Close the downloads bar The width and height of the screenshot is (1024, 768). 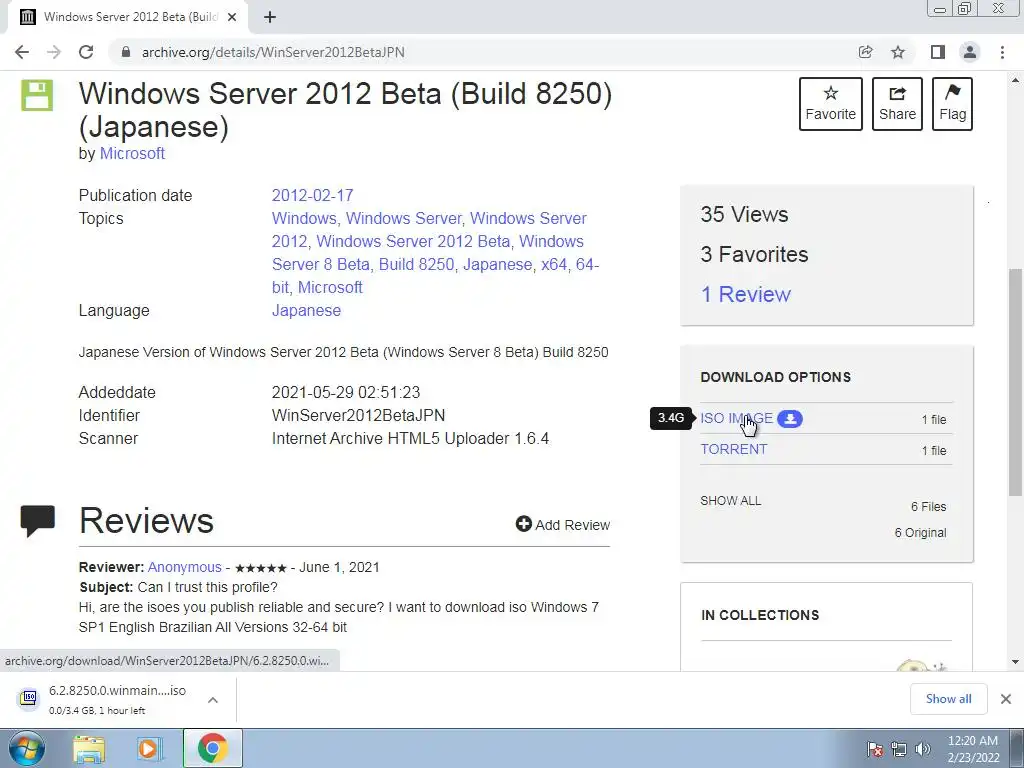1006,699
